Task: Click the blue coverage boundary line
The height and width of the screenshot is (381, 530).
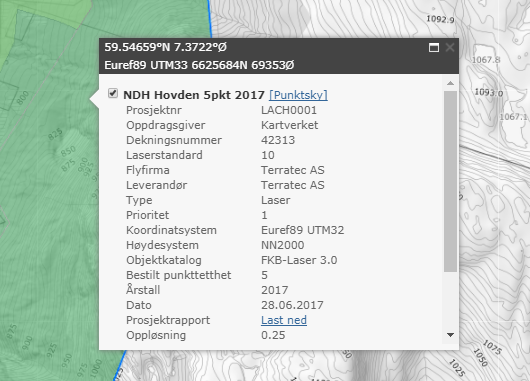Action: coord(210,19)
